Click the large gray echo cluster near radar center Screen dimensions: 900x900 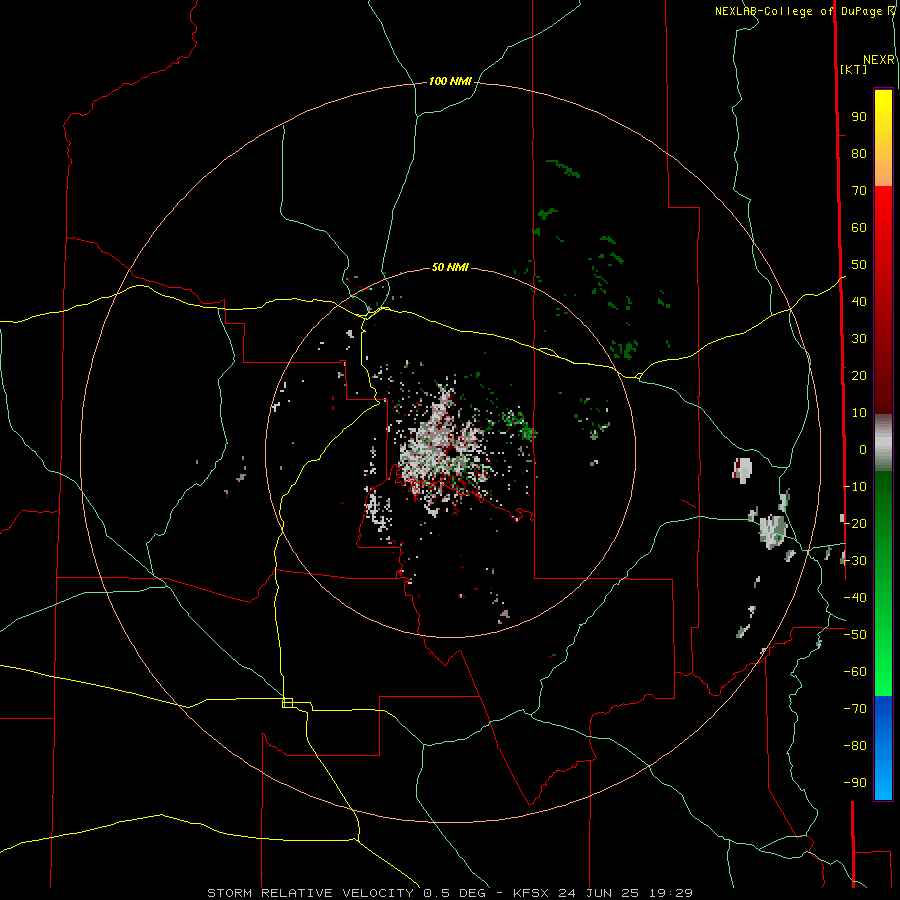click(442, 448)
